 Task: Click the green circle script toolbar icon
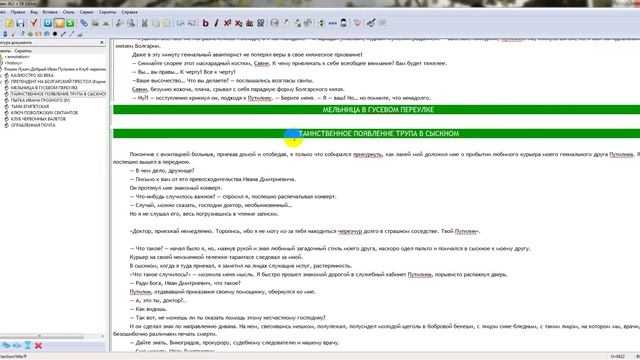tap(30, 34)
